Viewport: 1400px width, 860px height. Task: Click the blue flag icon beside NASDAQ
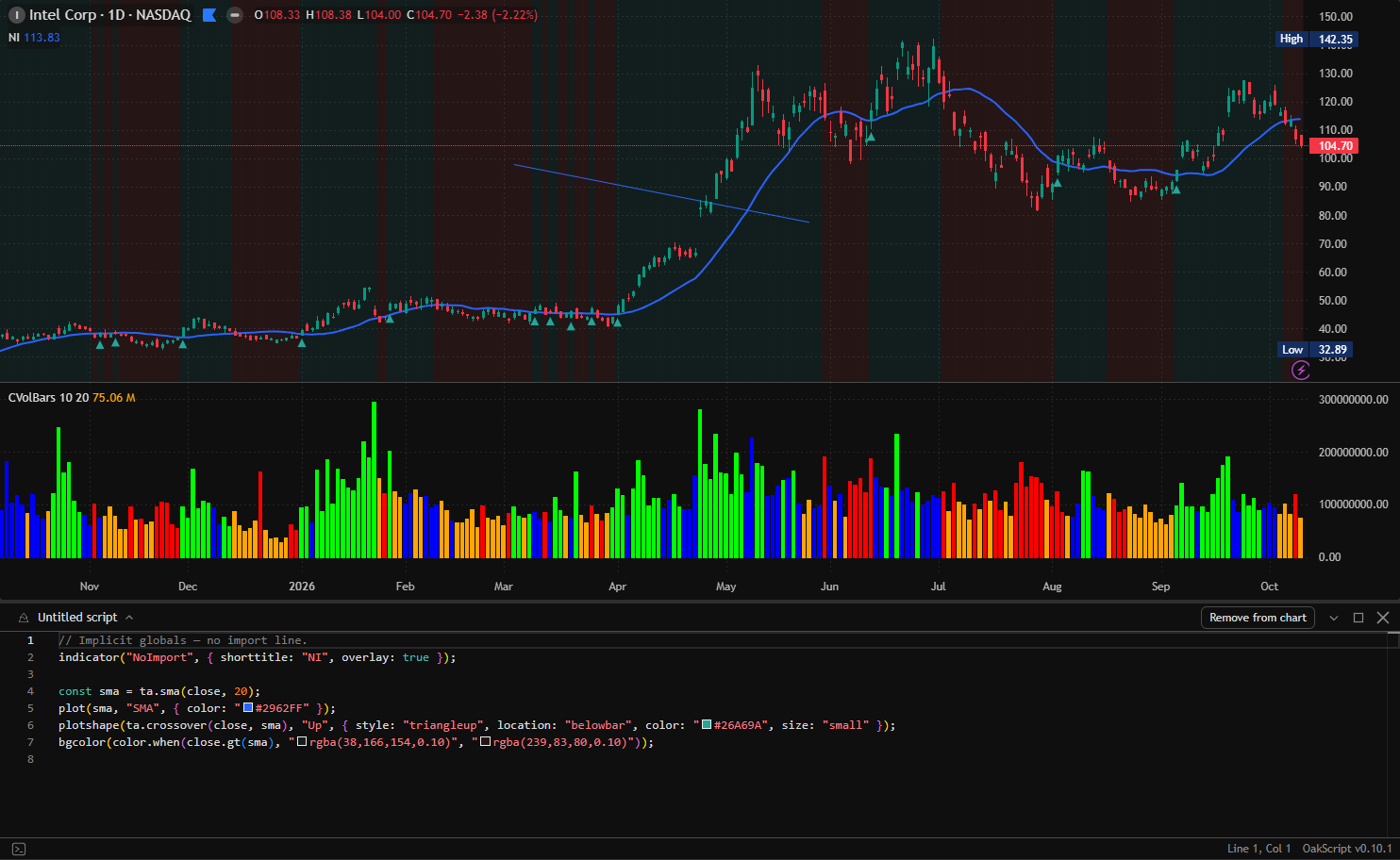coord(209,15)
